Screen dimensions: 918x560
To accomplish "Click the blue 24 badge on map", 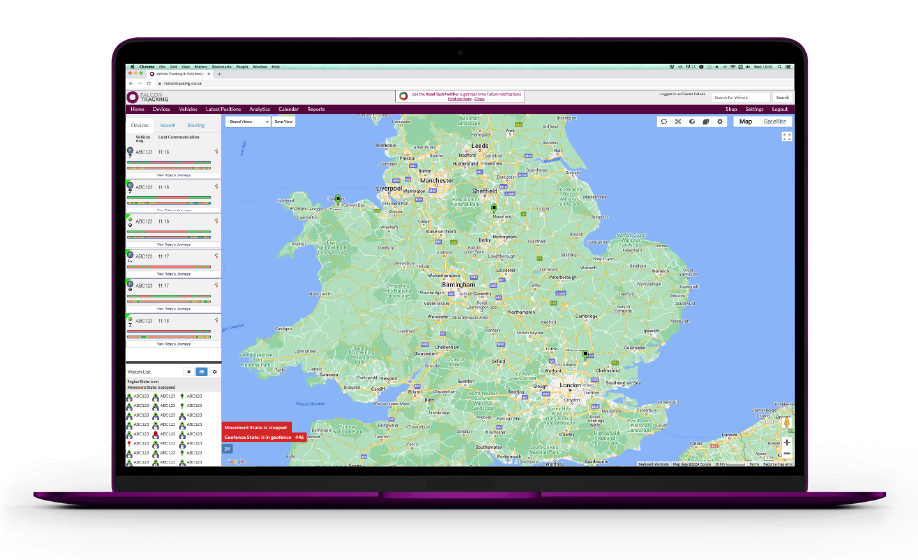I will pos(227,449).
